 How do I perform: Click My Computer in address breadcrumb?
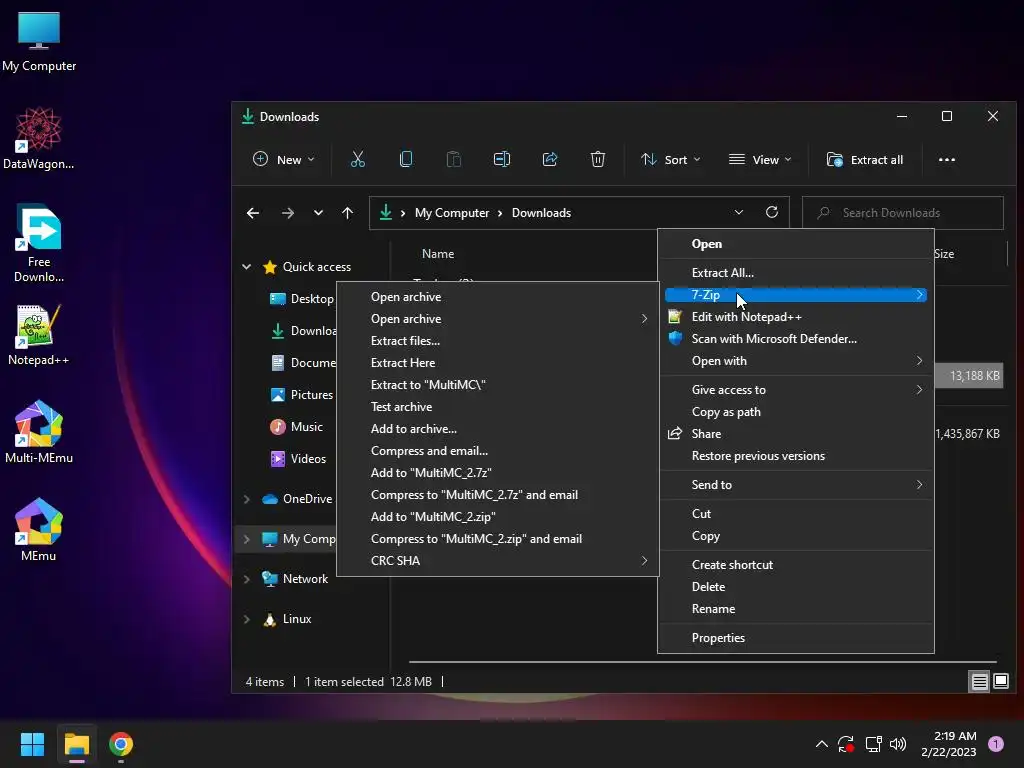coord(452,213)
